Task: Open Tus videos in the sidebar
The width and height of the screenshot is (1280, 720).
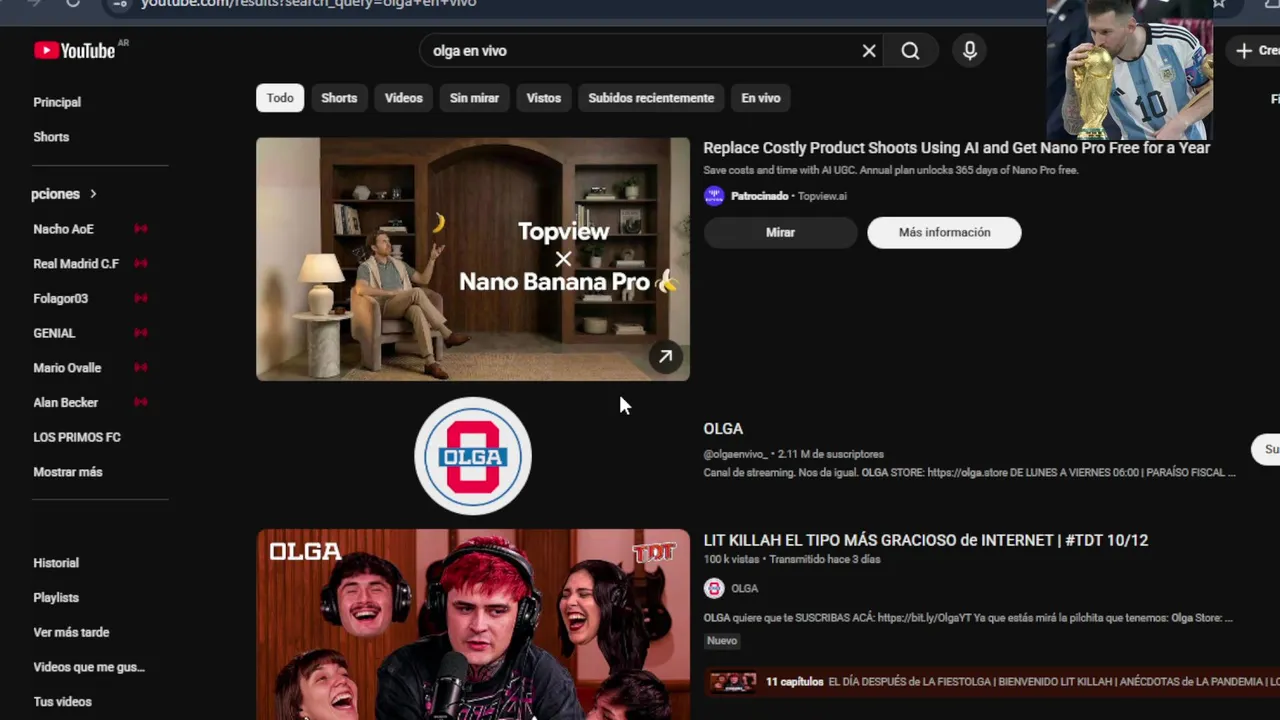Action: [x=62, y=702]
